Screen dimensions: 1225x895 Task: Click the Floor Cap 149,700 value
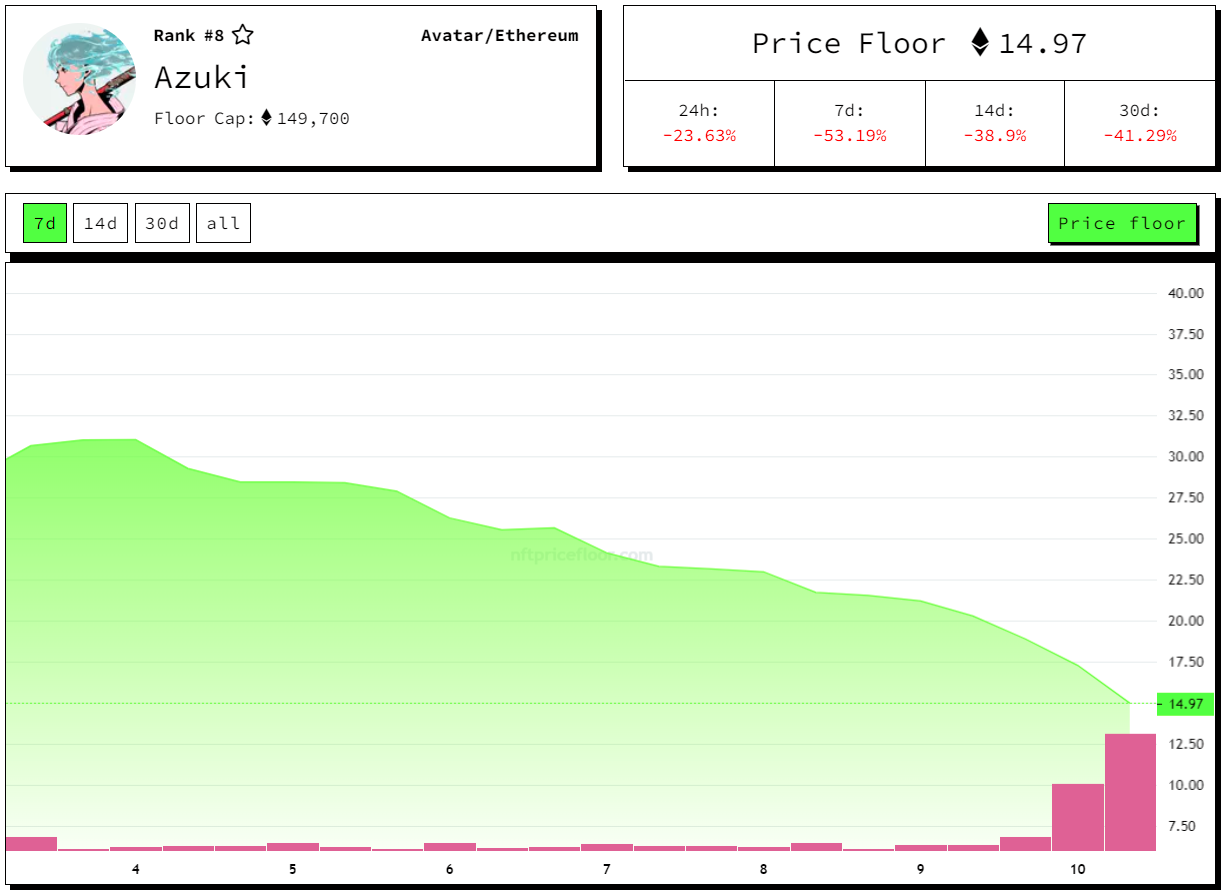313,118
